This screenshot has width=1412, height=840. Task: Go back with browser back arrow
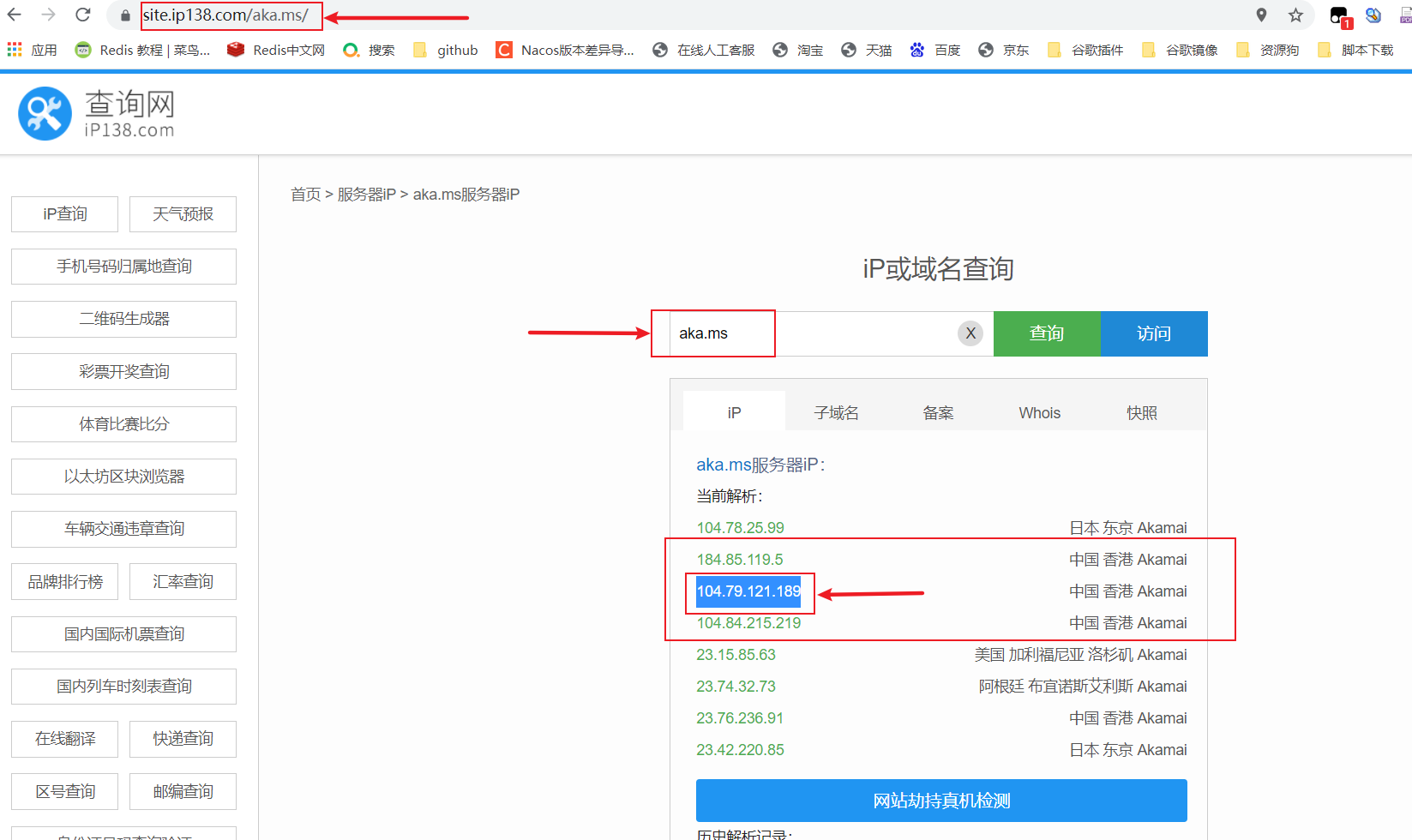[x=15, y=15]
